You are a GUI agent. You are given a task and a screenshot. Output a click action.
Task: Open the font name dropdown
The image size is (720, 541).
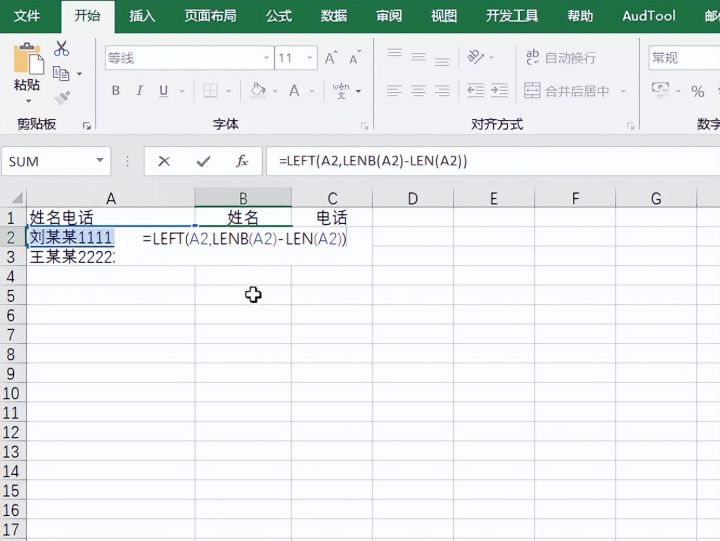(x=266, y=58)
